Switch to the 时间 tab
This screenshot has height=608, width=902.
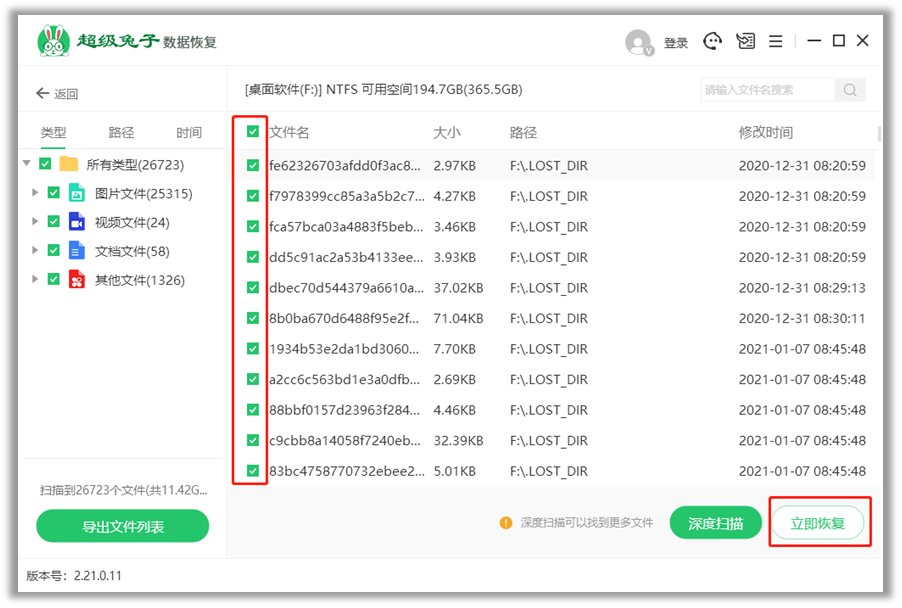(x=188, y=132)
